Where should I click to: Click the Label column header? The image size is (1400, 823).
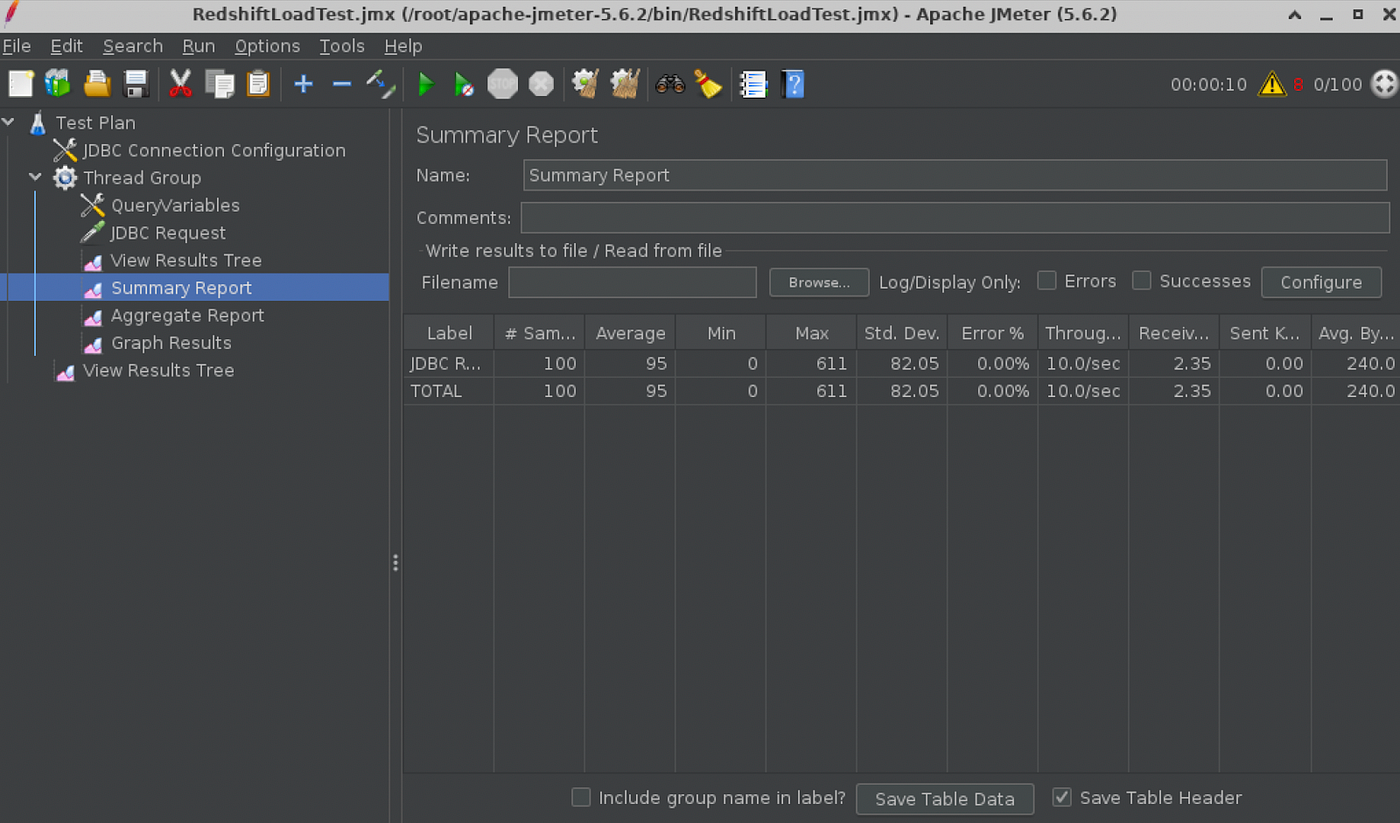[449, 333]
